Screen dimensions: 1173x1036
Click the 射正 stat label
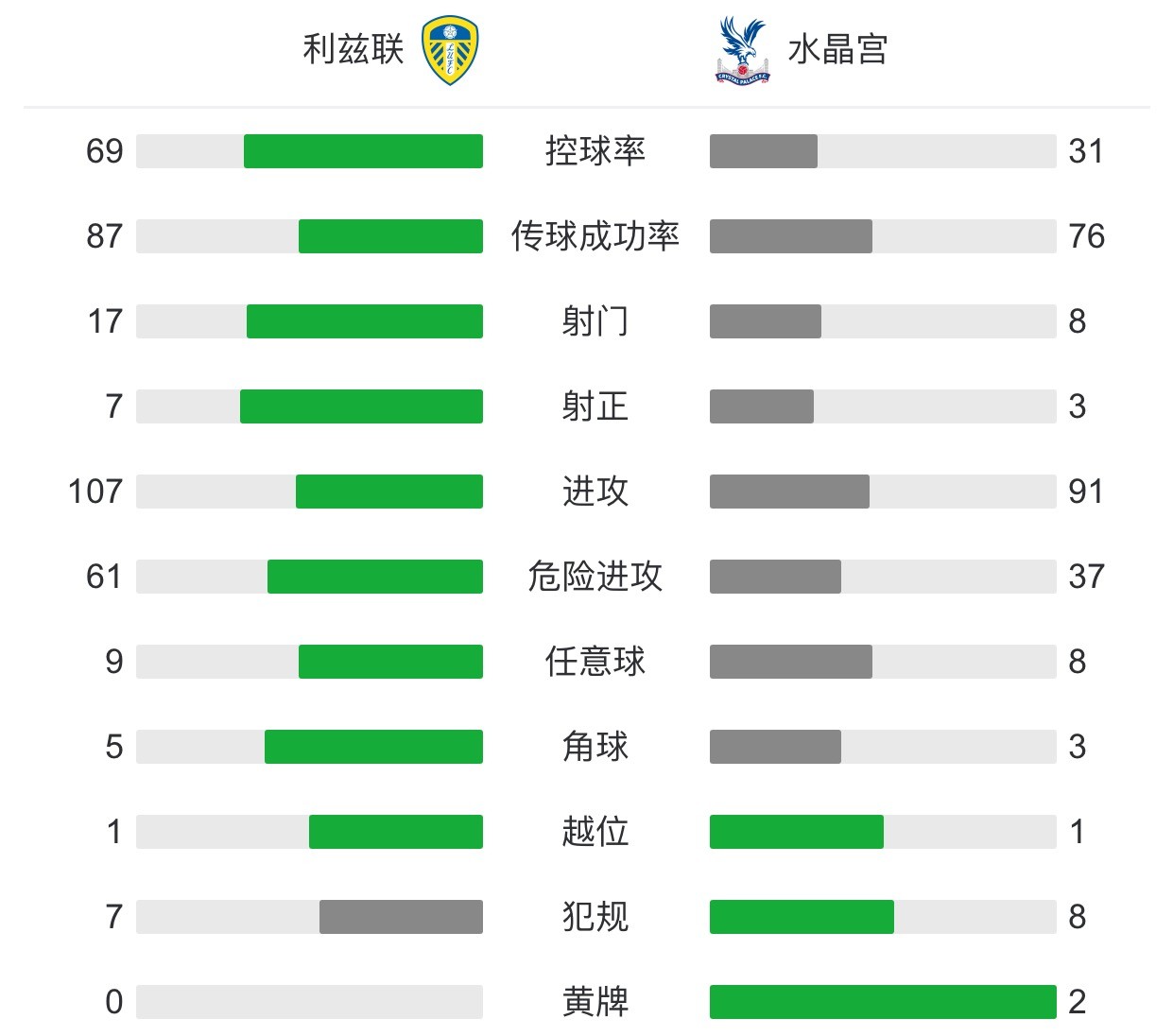[595, 406]
